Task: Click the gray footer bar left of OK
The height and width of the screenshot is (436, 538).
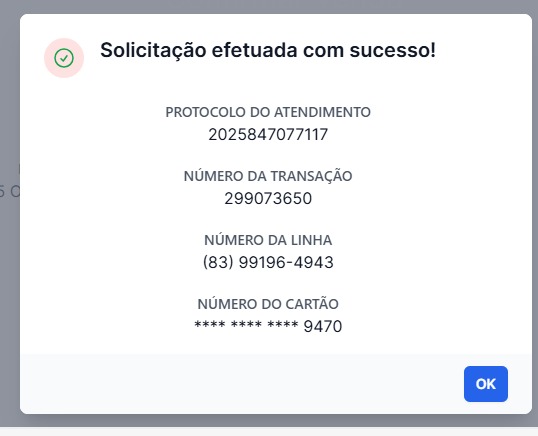Action: click(240, 384)
